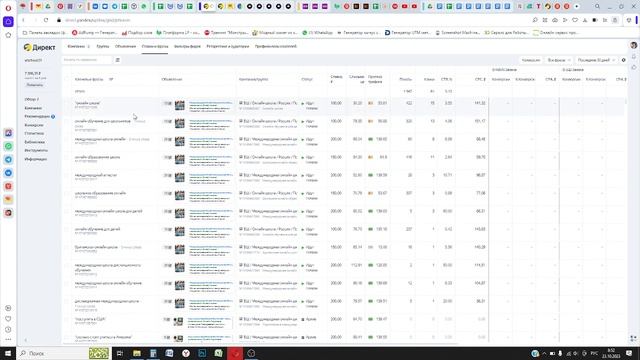Click the Колонки button above the table

coord(531,60)
